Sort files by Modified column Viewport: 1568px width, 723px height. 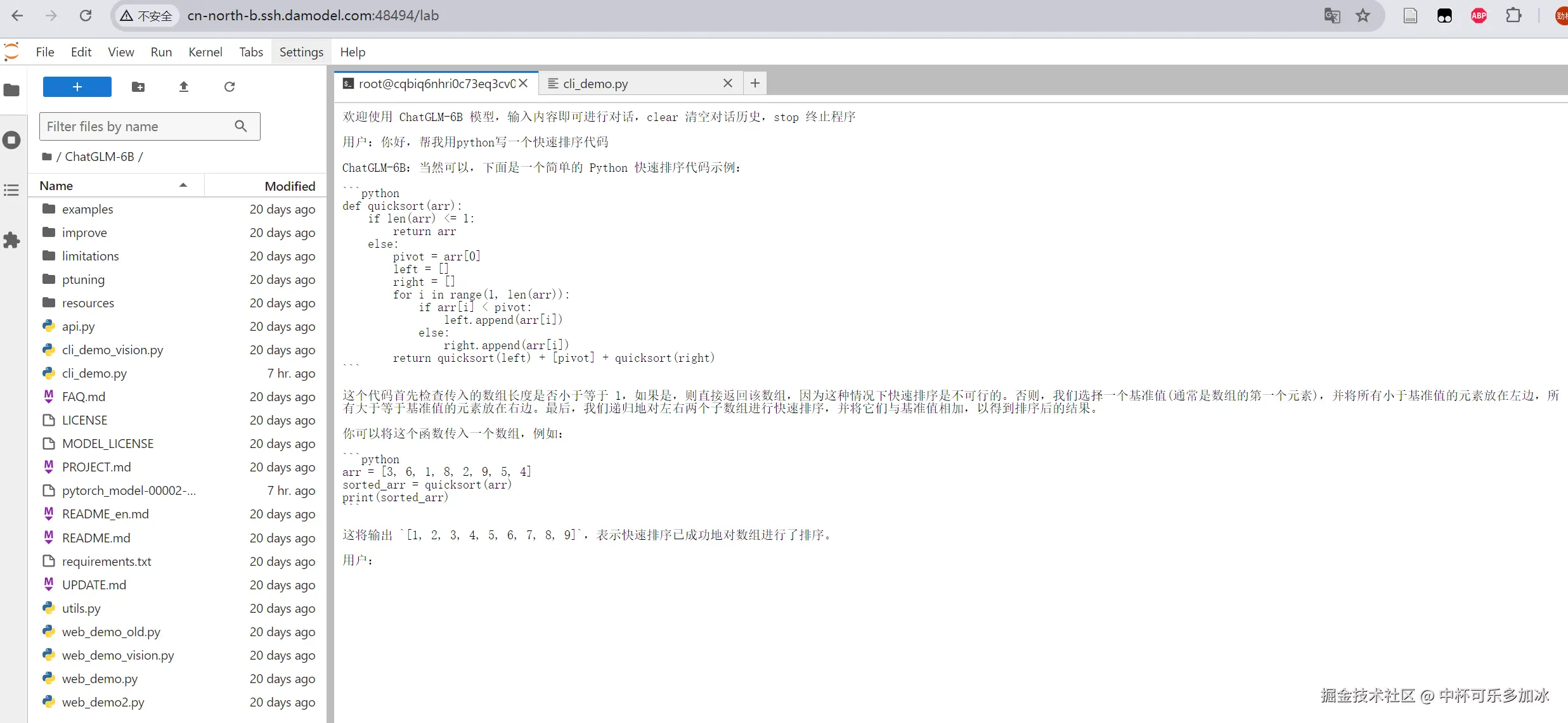(x=289, y=186)
